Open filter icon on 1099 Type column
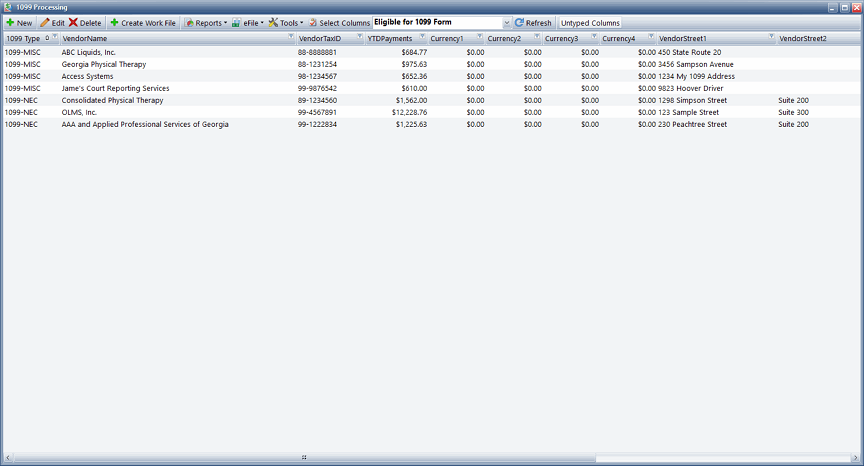The height and width of the screenshot is (466, 864). (x=55, y=37)
